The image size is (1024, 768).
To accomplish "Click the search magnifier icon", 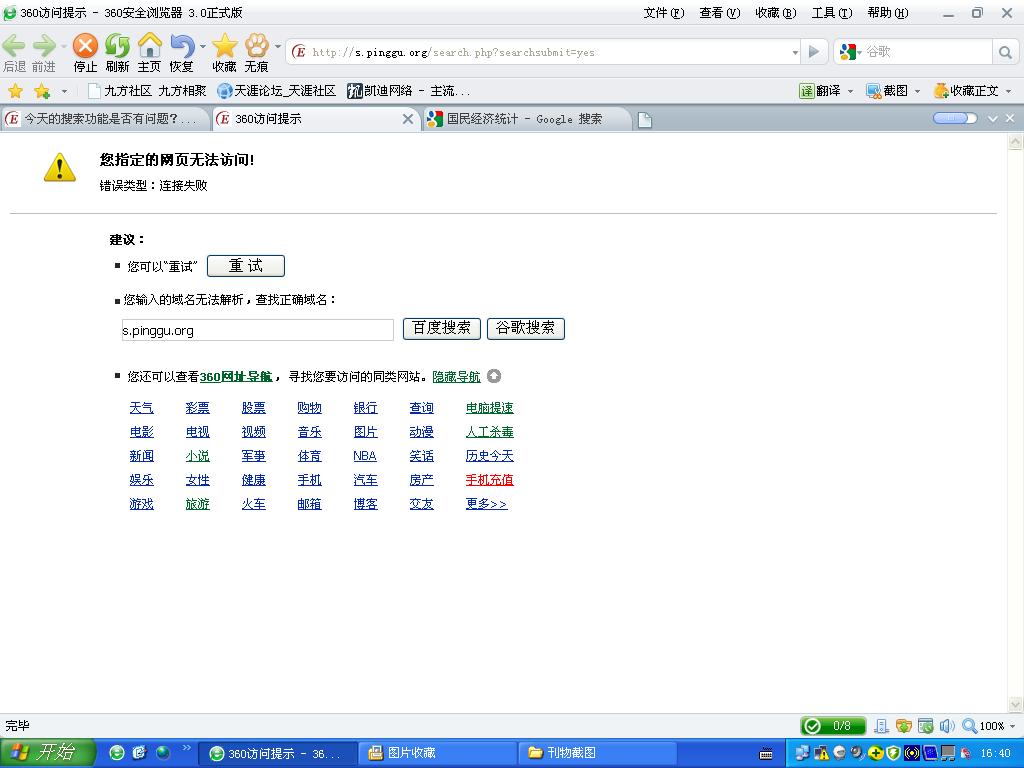I will 1005,52.
